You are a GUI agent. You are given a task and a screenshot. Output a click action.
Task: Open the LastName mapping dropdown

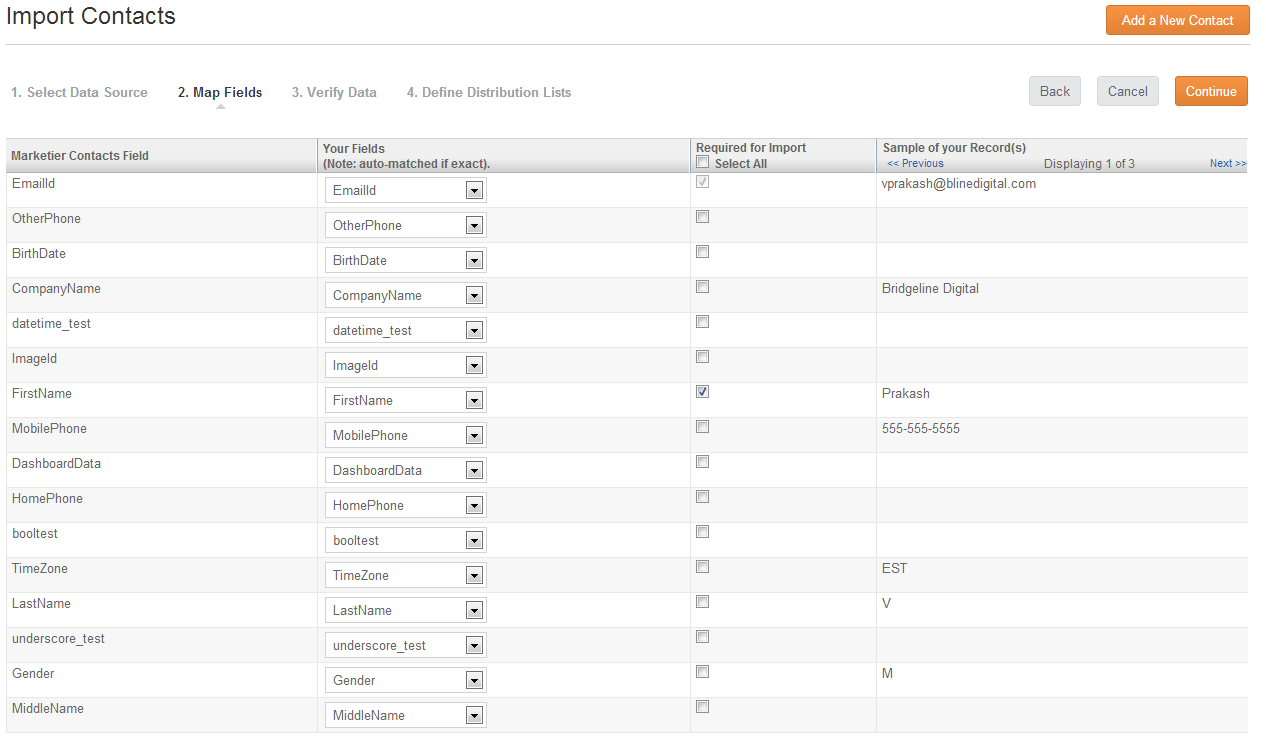pyautogui.click(x=406, y=610)
